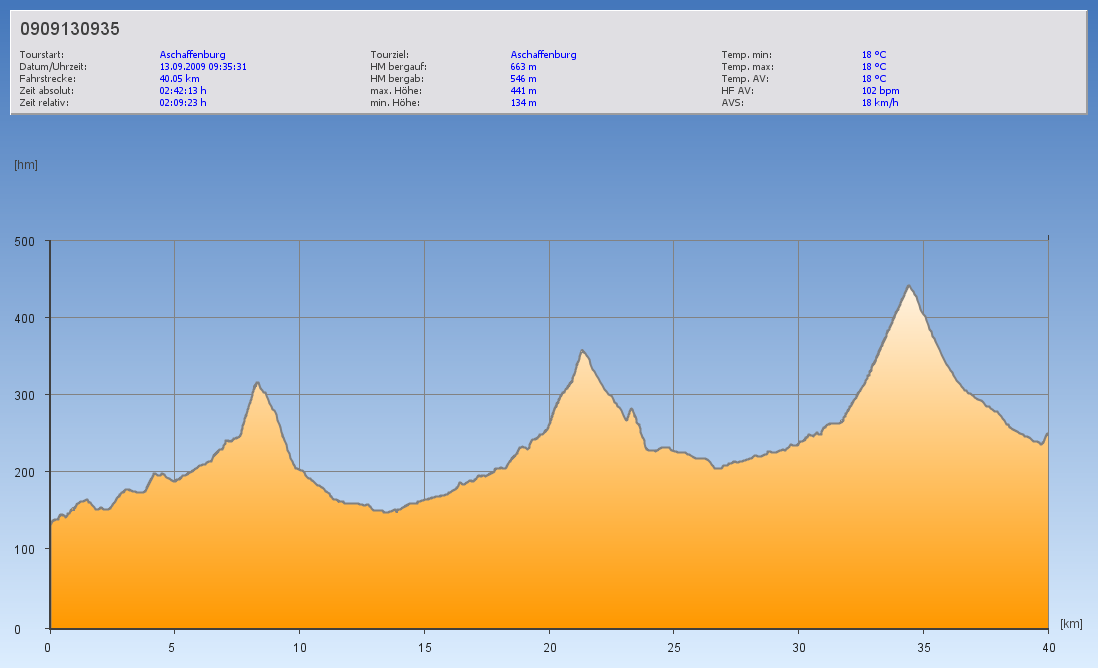Click the elevation peak near km 8
The width and height of the screenshot is (1098, 668).
(x=257, y=383)
